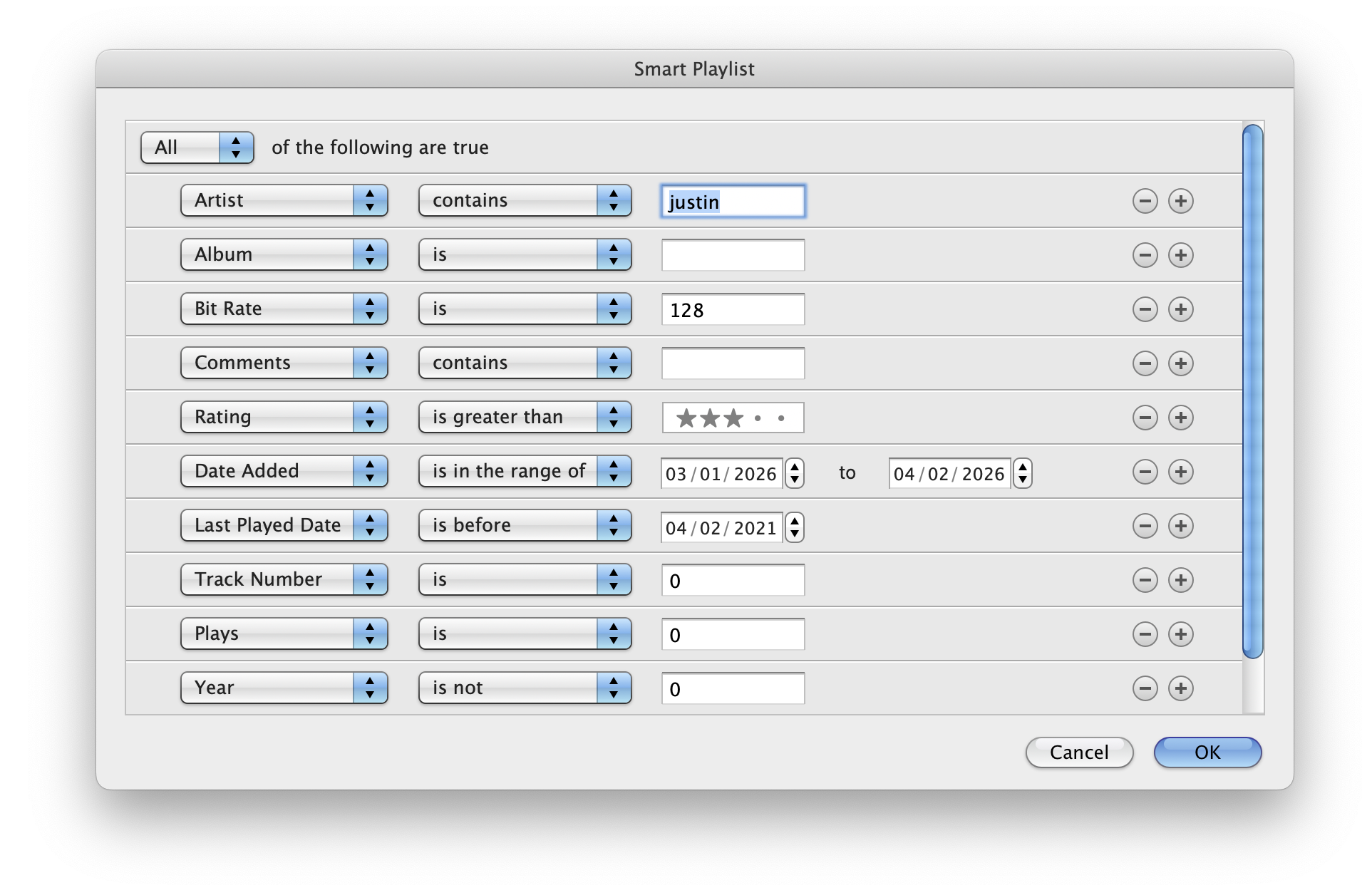Viewport: 1372px width, 895px height.
Task: Delete the Rating rule row
Action: pos(1145,418)
